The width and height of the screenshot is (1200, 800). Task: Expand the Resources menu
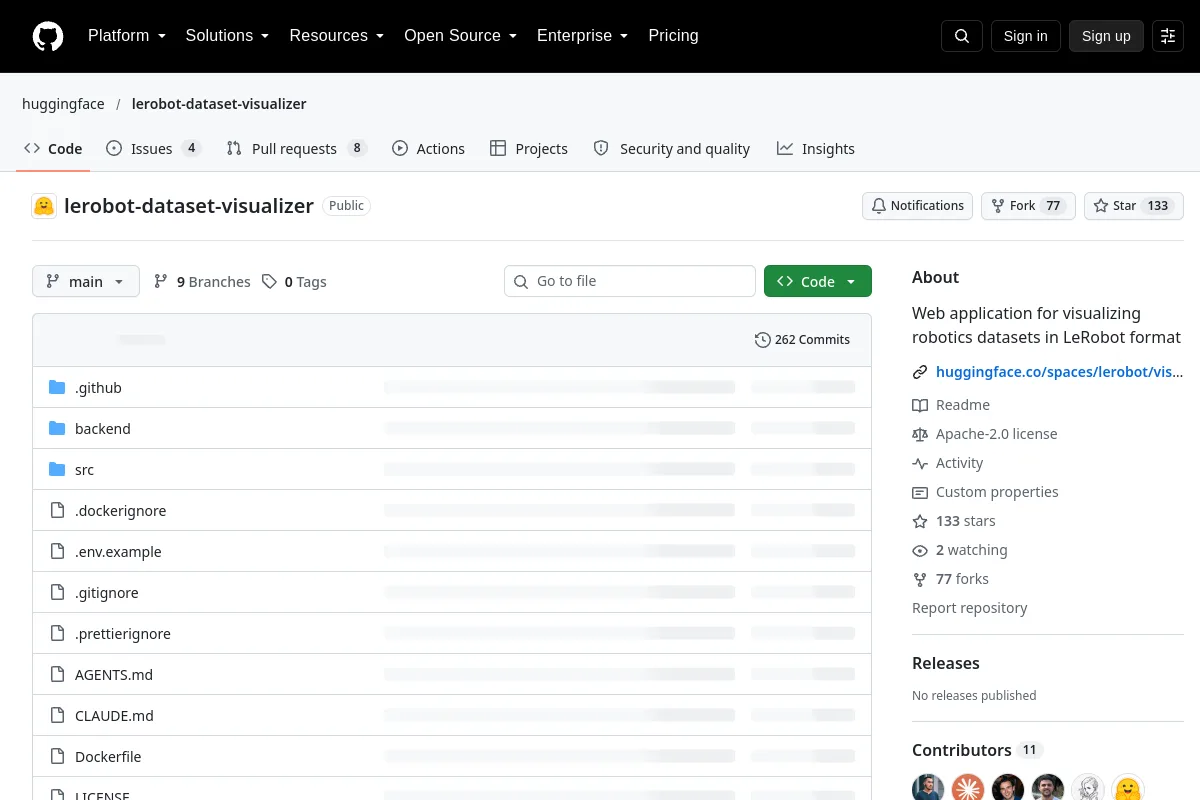337,36
